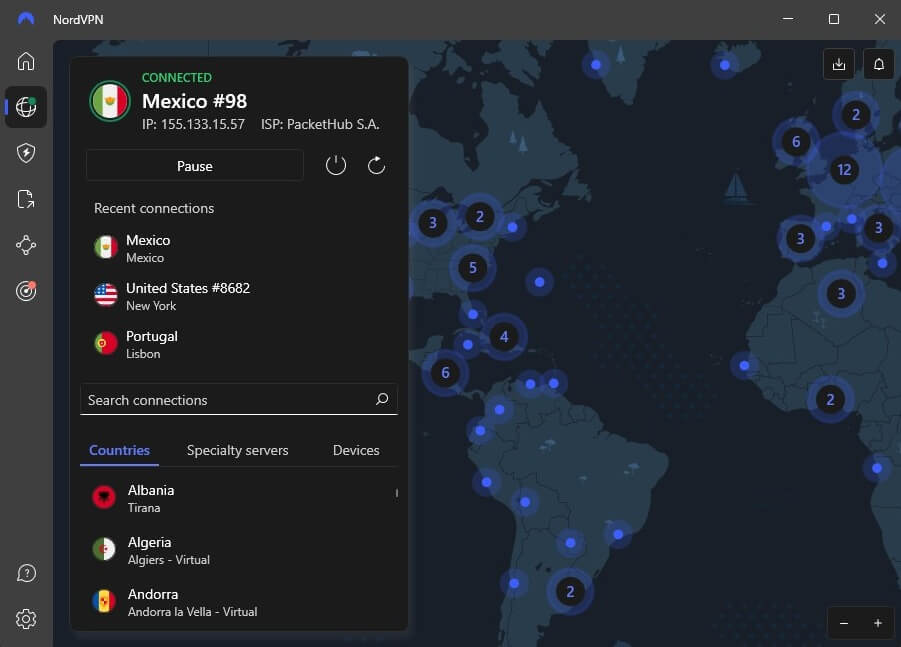The height and width of the screenshot is (647, 901).
Task: Connect to Andorra la Vella - Virtual
Action: click(x=238, y=602)
